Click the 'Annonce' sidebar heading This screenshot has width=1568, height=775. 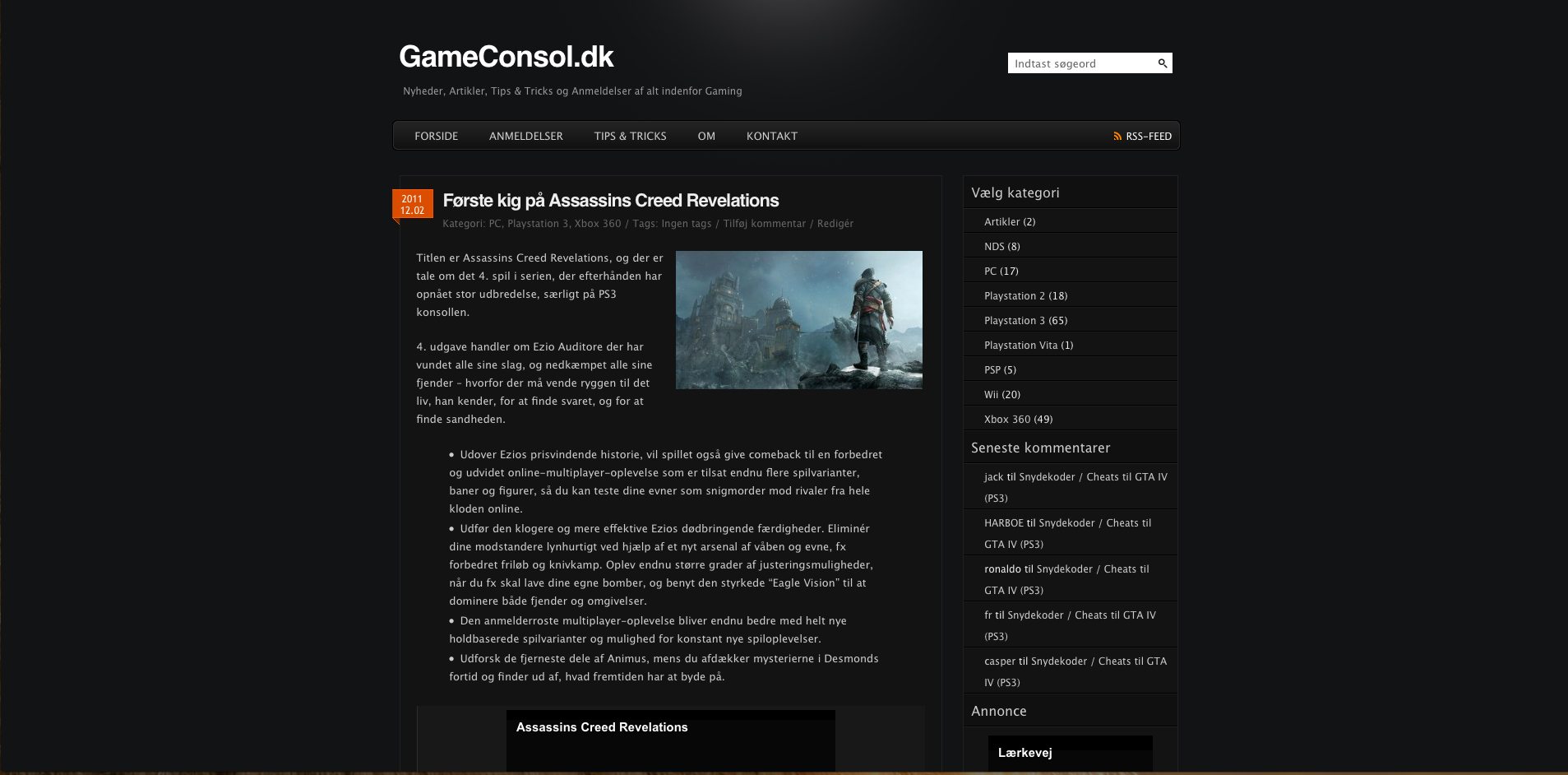tap(999, 711)
